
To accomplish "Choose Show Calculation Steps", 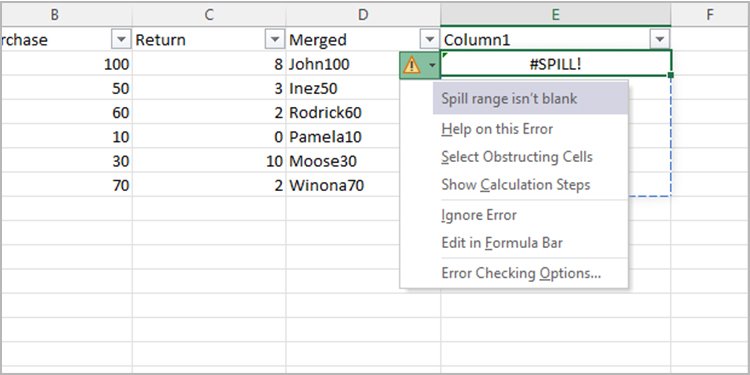I will [516, 185].
